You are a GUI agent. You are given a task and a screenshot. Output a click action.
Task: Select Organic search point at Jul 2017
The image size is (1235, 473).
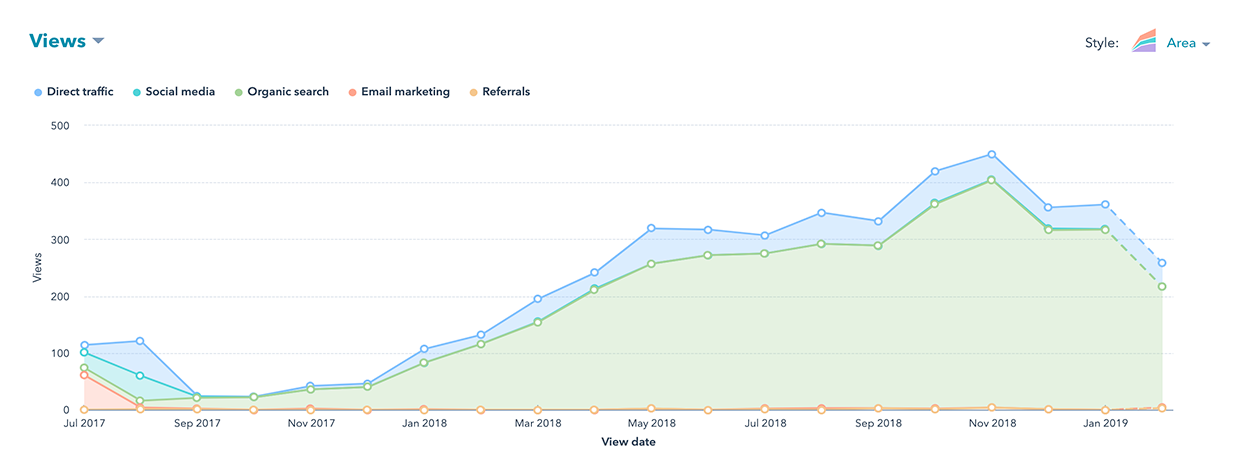click(84, 368)
